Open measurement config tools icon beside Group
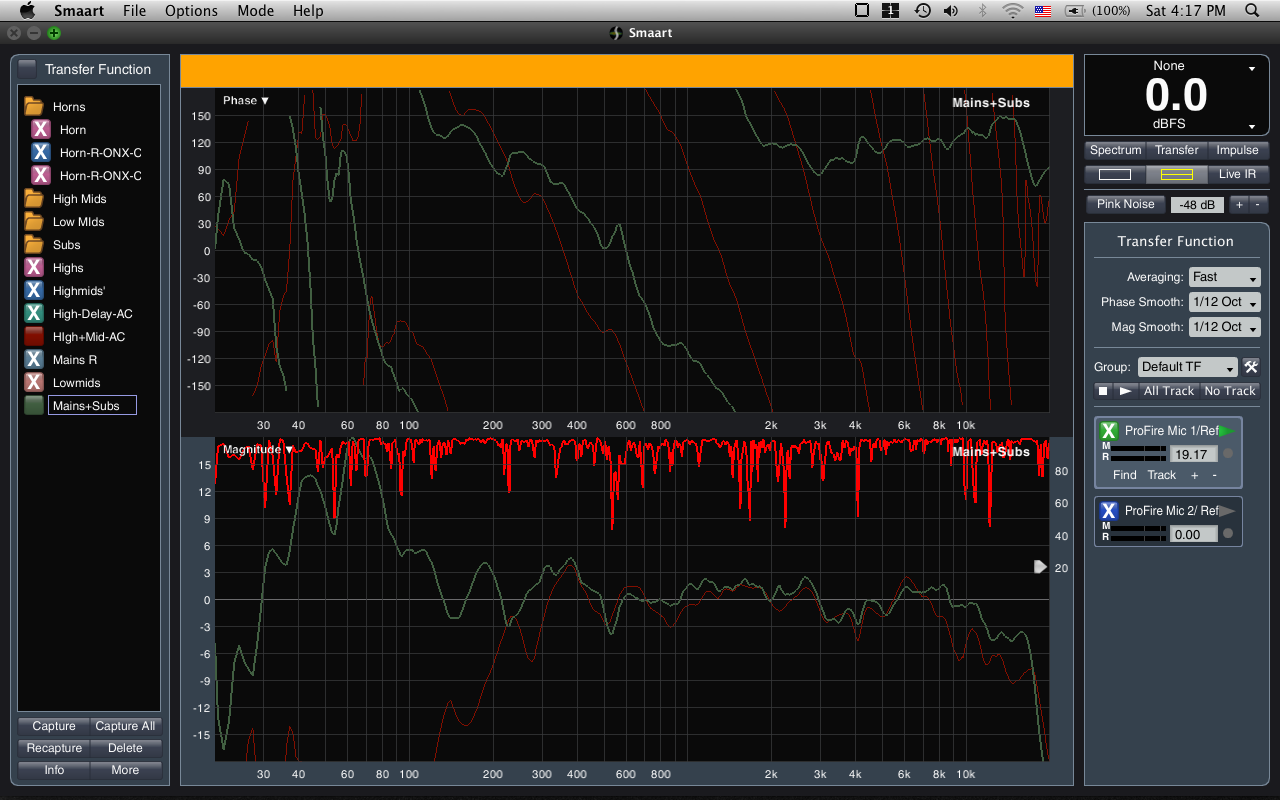1280x800 pixels. point(1251,366)
